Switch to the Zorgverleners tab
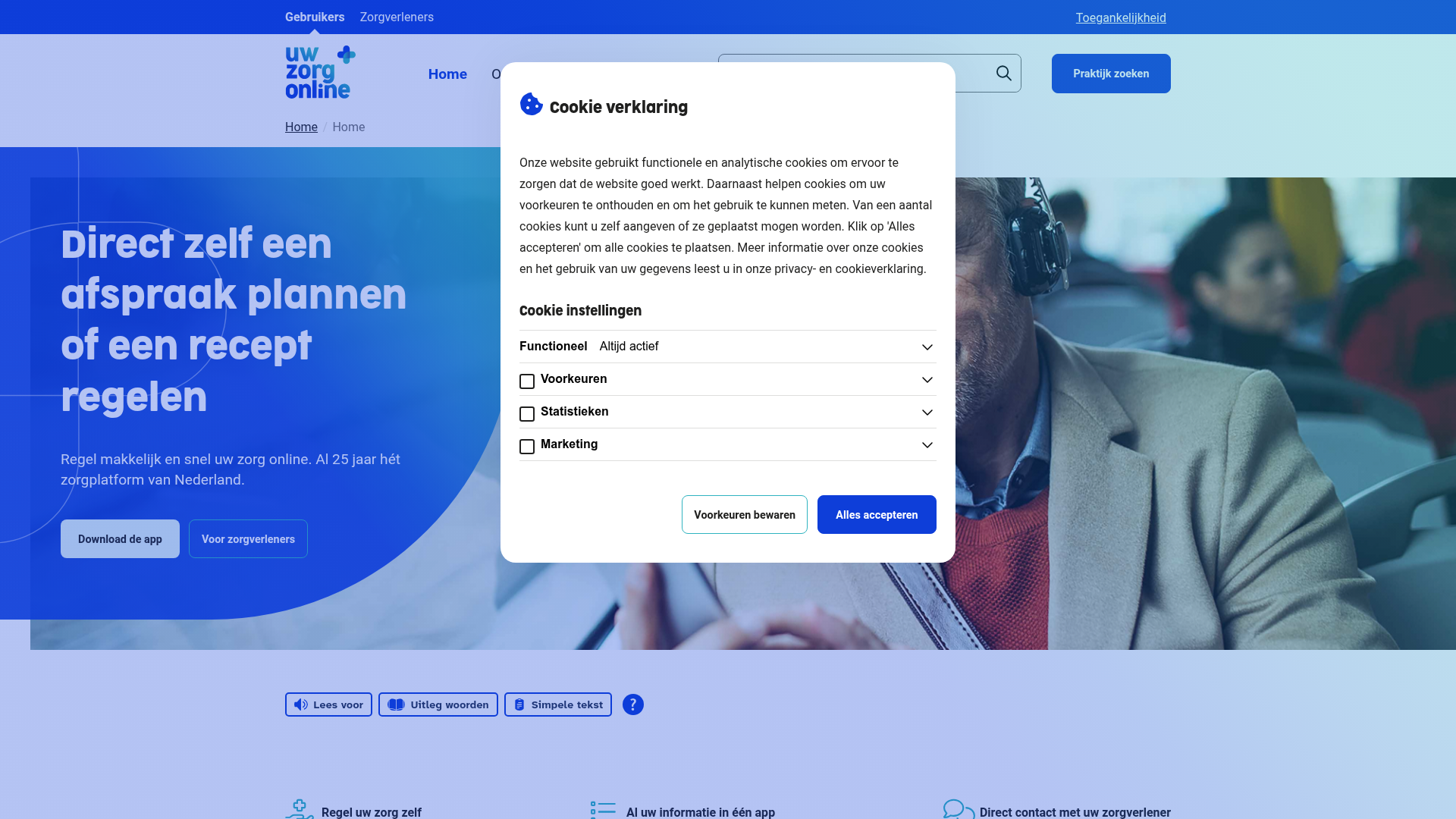Viewport: 1456px width, 819px height. click(397, 17)
